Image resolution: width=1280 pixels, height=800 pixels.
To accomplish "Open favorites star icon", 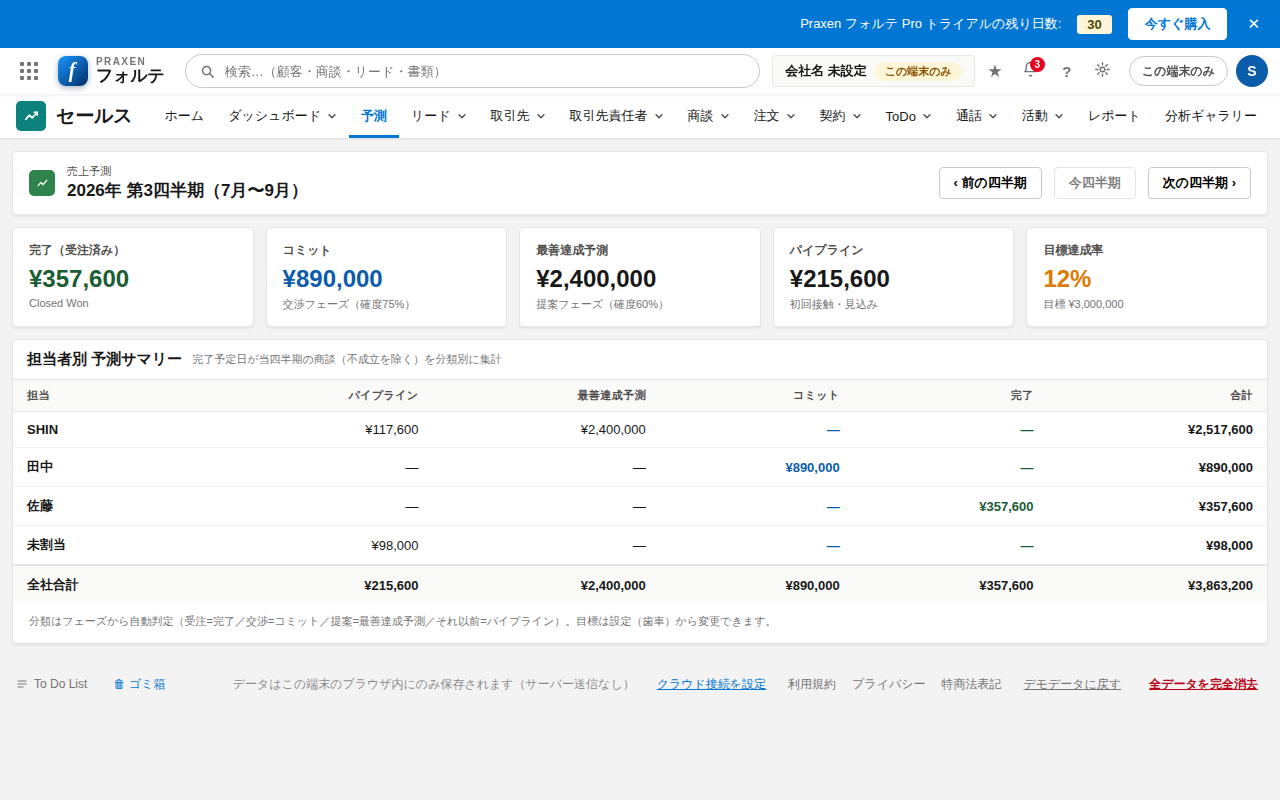I will coord(995,71).
